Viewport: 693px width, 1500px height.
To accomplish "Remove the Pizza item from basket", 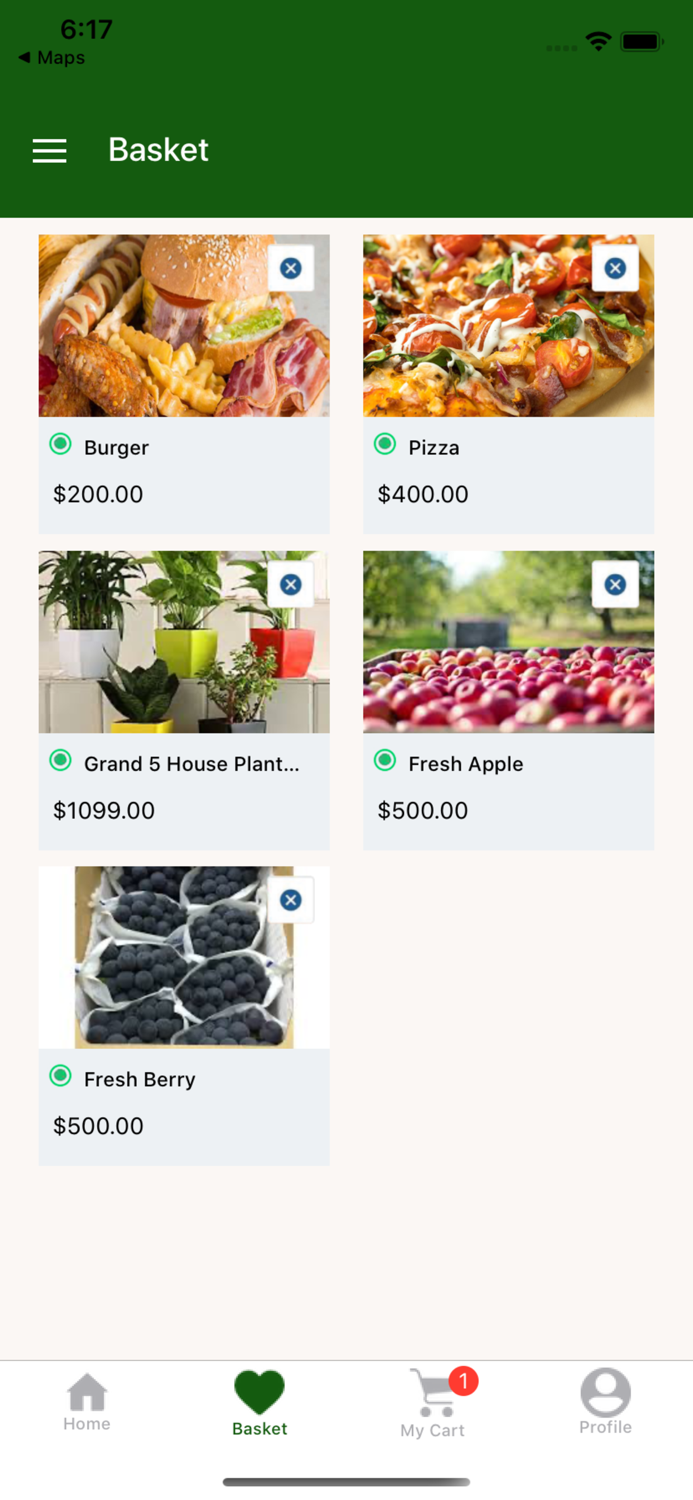I will [x=616, y=267].
